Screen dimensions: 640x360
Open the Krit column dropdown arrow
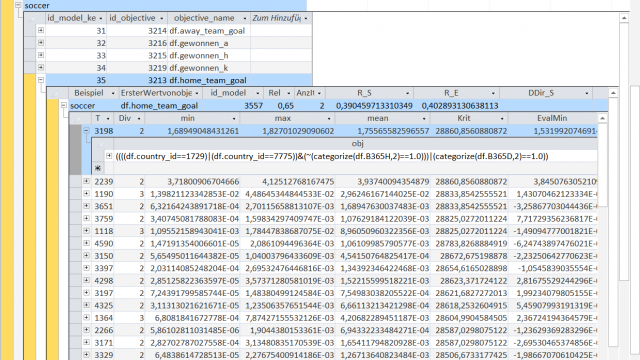[502, 119]
